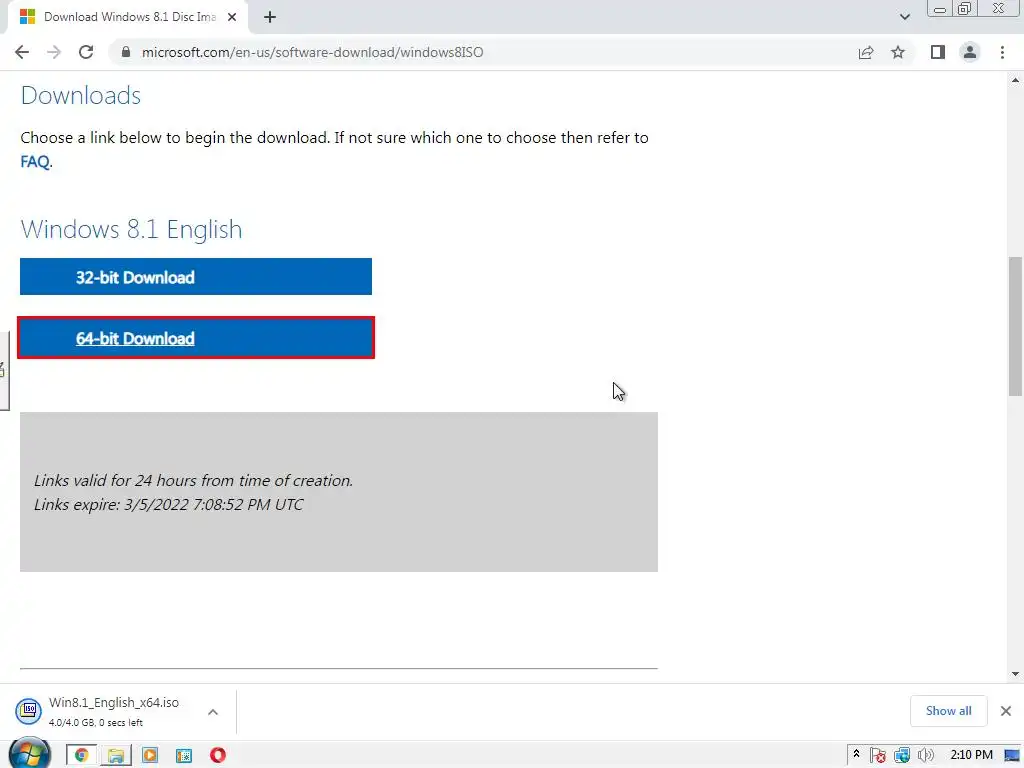Screen dimensions: 1024x768
Task: Open the media player taskbar icon
Action: point(150,755)
